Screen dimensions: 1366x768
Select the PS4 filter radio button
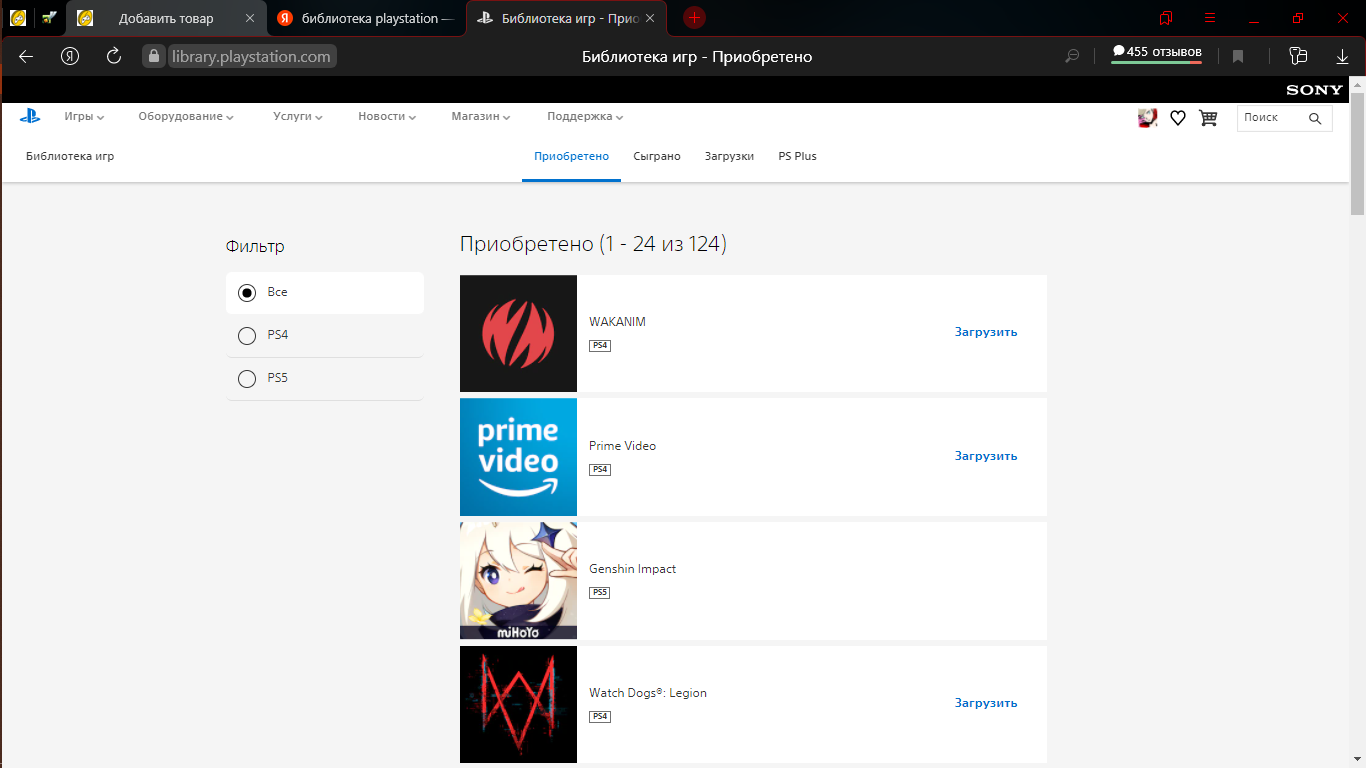(247, 336)
